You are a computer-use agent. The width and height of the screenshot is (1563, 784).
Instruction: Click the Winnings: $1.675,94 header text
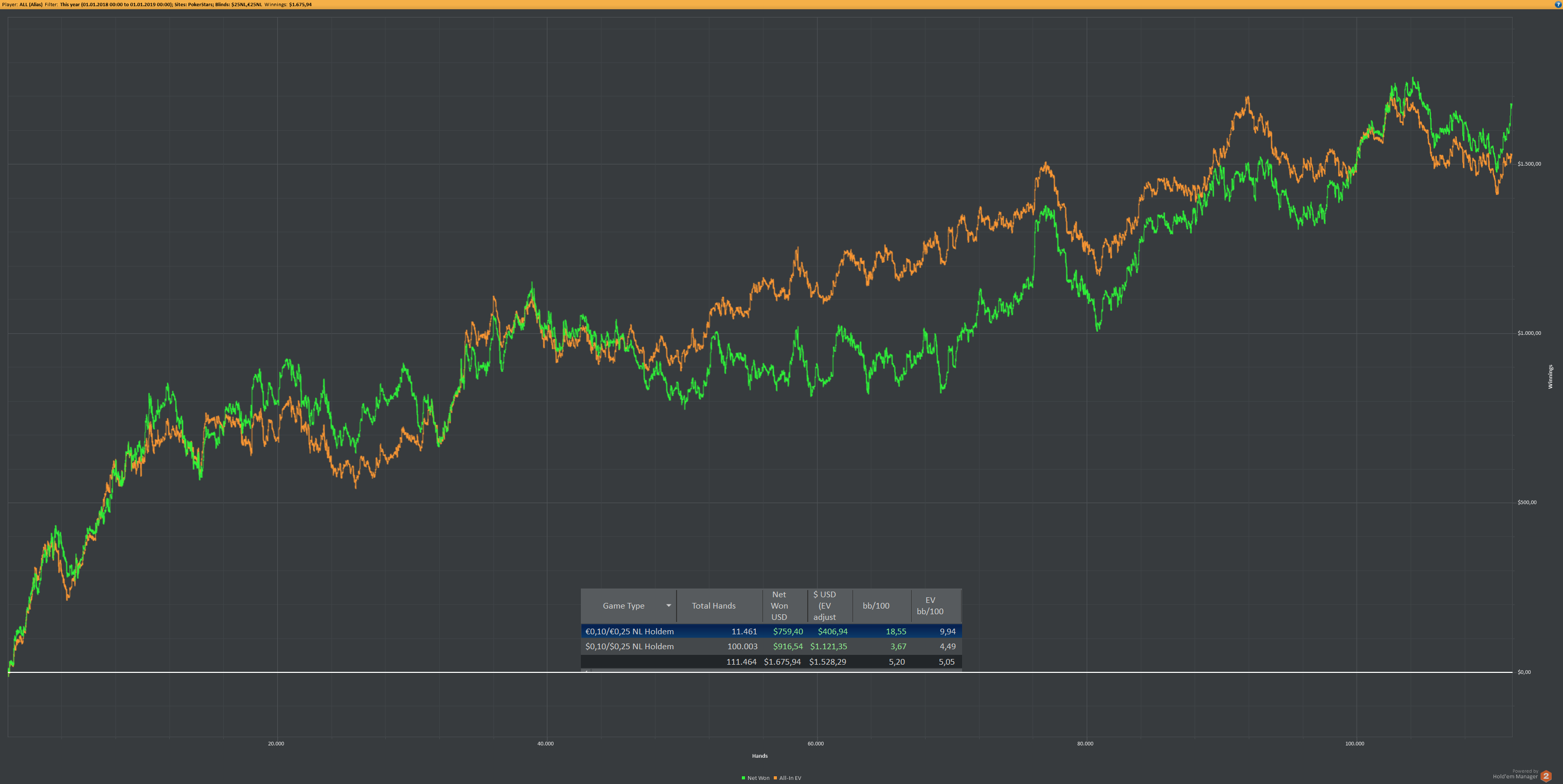coord(288,4)
